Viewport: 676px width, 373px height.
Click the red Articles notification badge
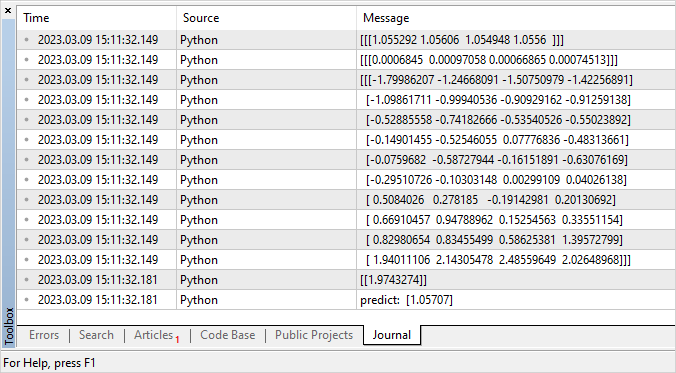[x=177, y=340]
